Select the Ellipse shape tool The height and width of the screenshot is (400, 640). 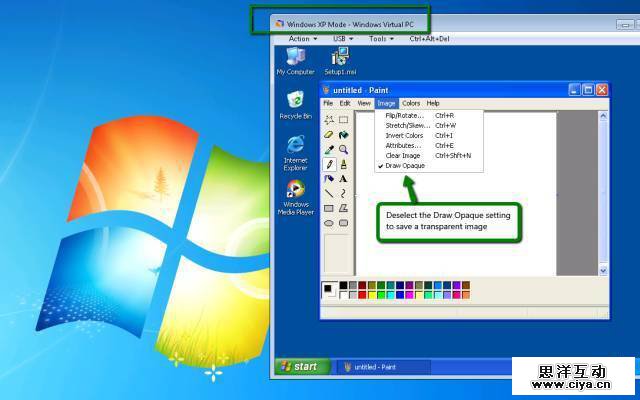coord(329,222)
